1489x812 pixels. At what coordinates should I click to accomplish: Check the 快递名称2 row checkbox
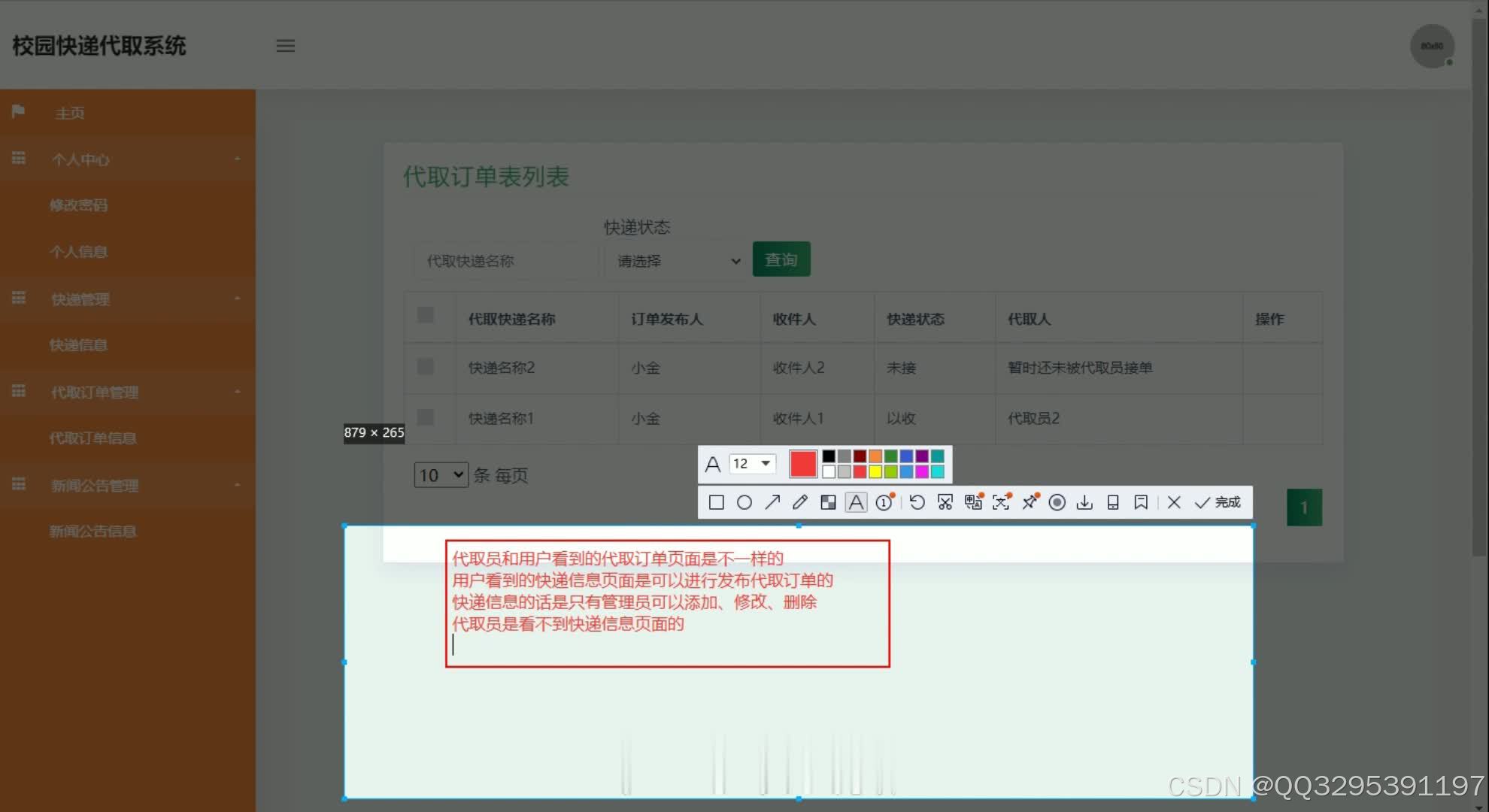click(x=426, y=366)
